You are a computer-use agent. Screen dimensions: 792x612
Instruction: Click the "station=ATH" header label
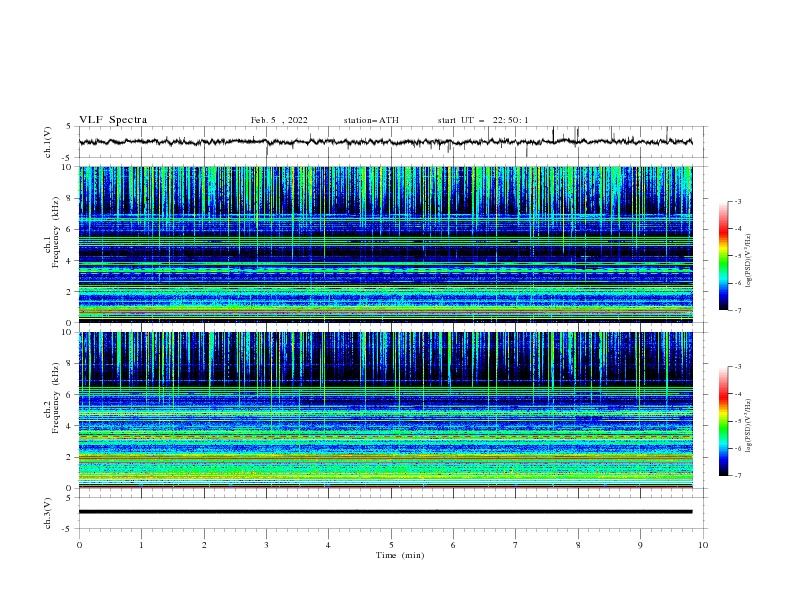(371, 120)
